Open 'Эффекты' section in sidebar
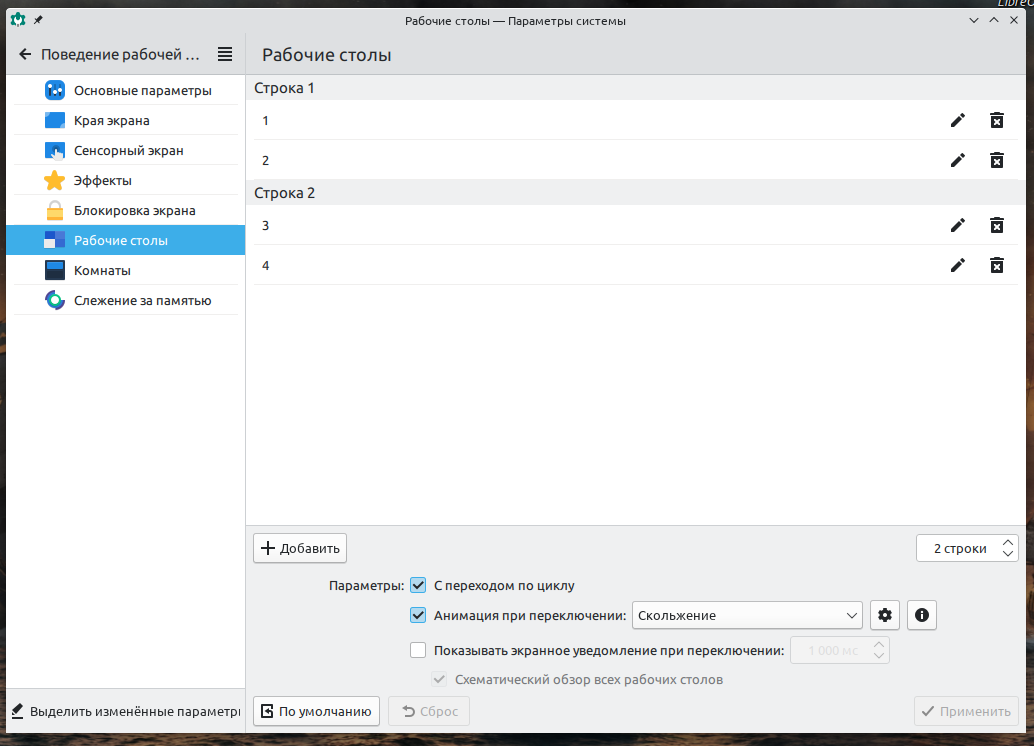Image resolution: width=1034 pixels, height=746 pixels. point(102,181)
